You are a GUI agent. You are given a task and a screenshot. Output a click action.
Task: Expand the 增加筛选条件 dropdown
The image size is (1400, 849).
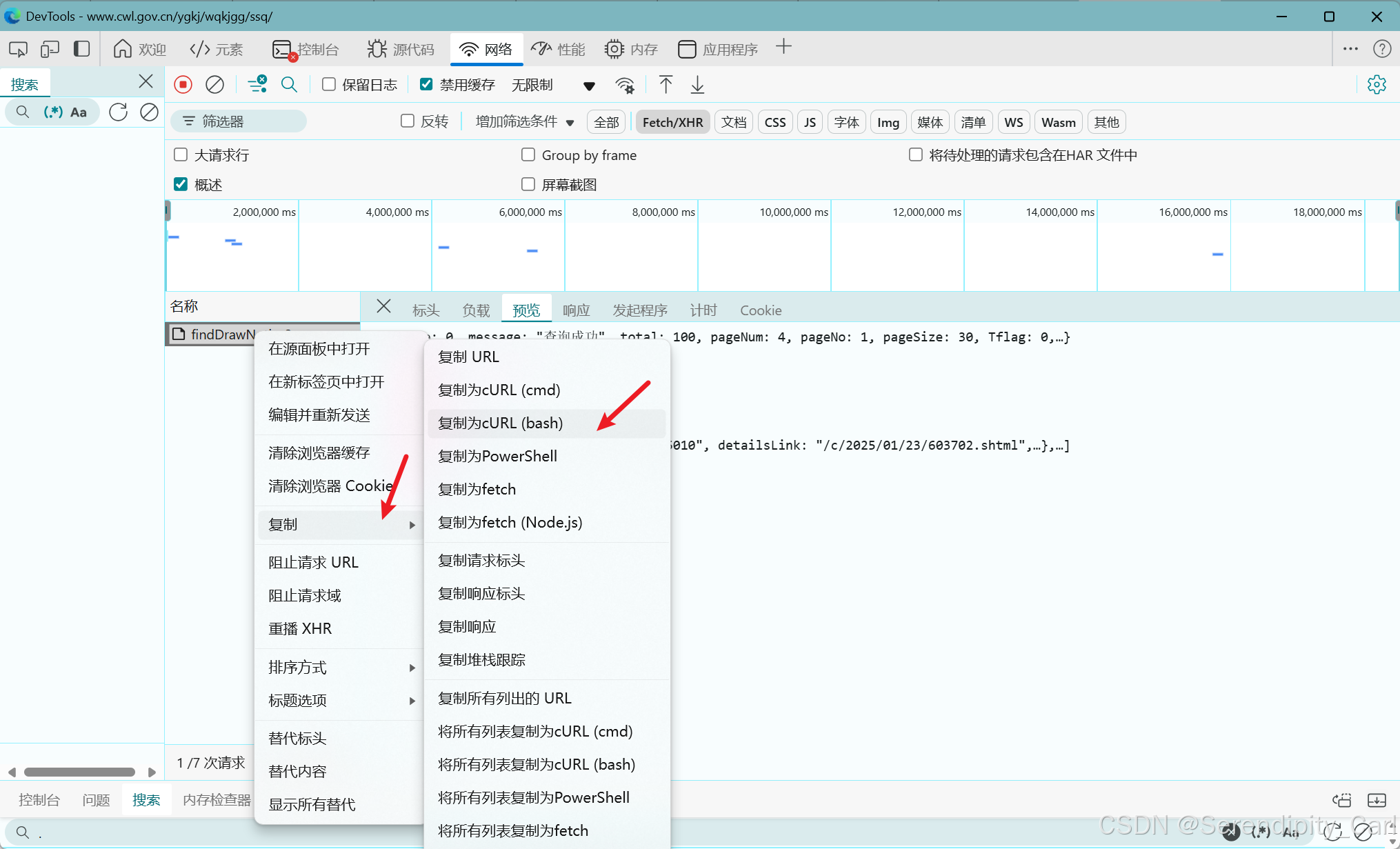(x=525, y=122)
